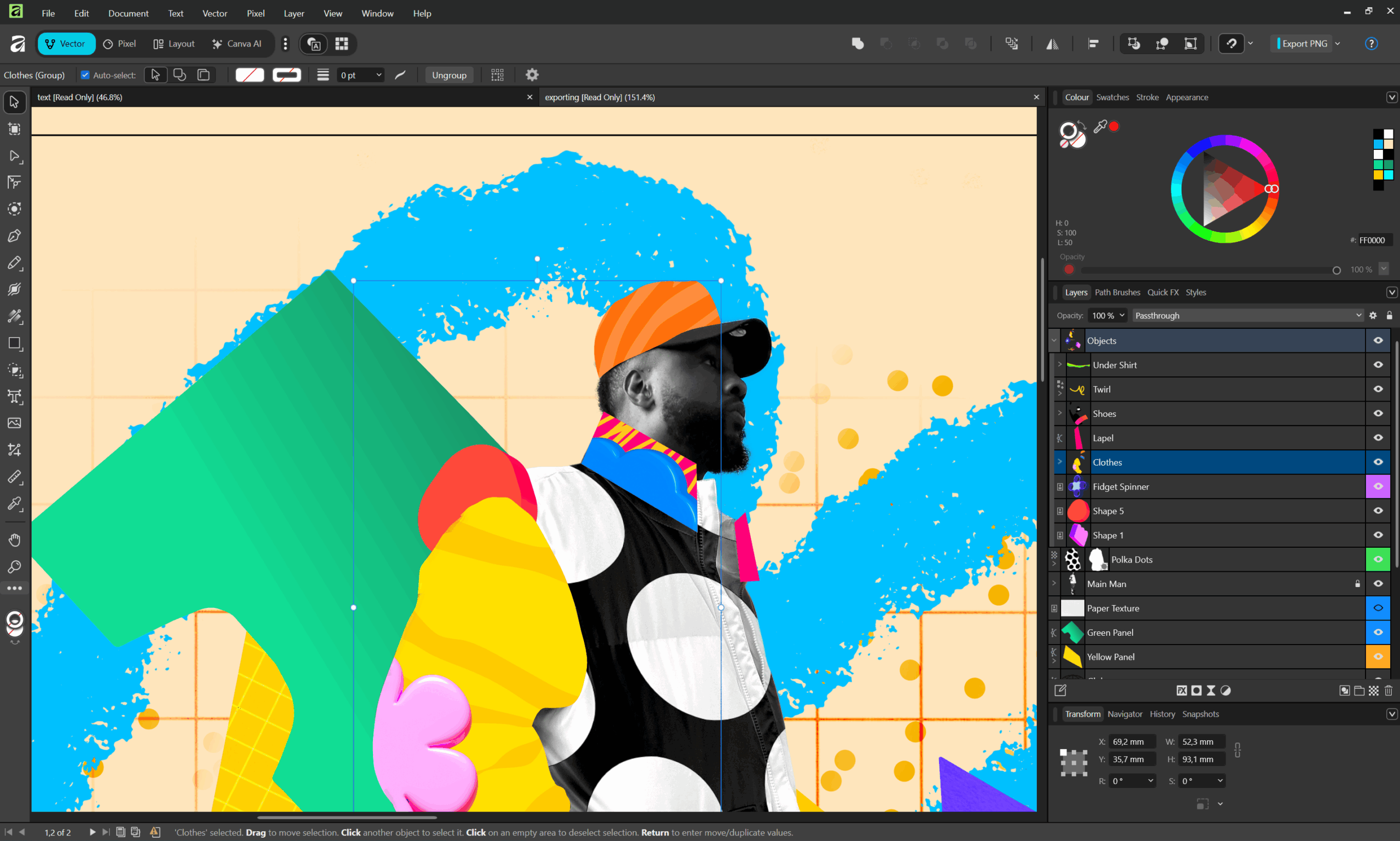
Task: Click the delete layer trash icon
Action: tap(1388, 691)
